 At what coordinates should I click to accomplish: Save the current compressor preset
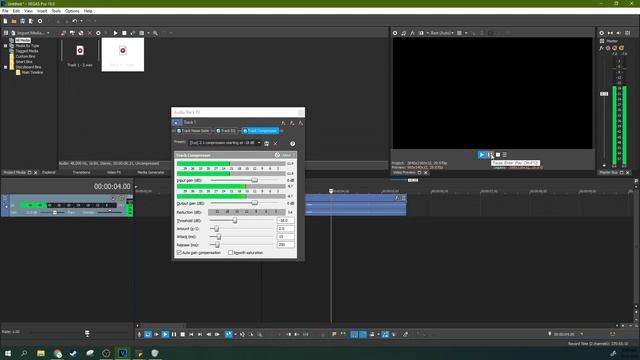(267, 144)
